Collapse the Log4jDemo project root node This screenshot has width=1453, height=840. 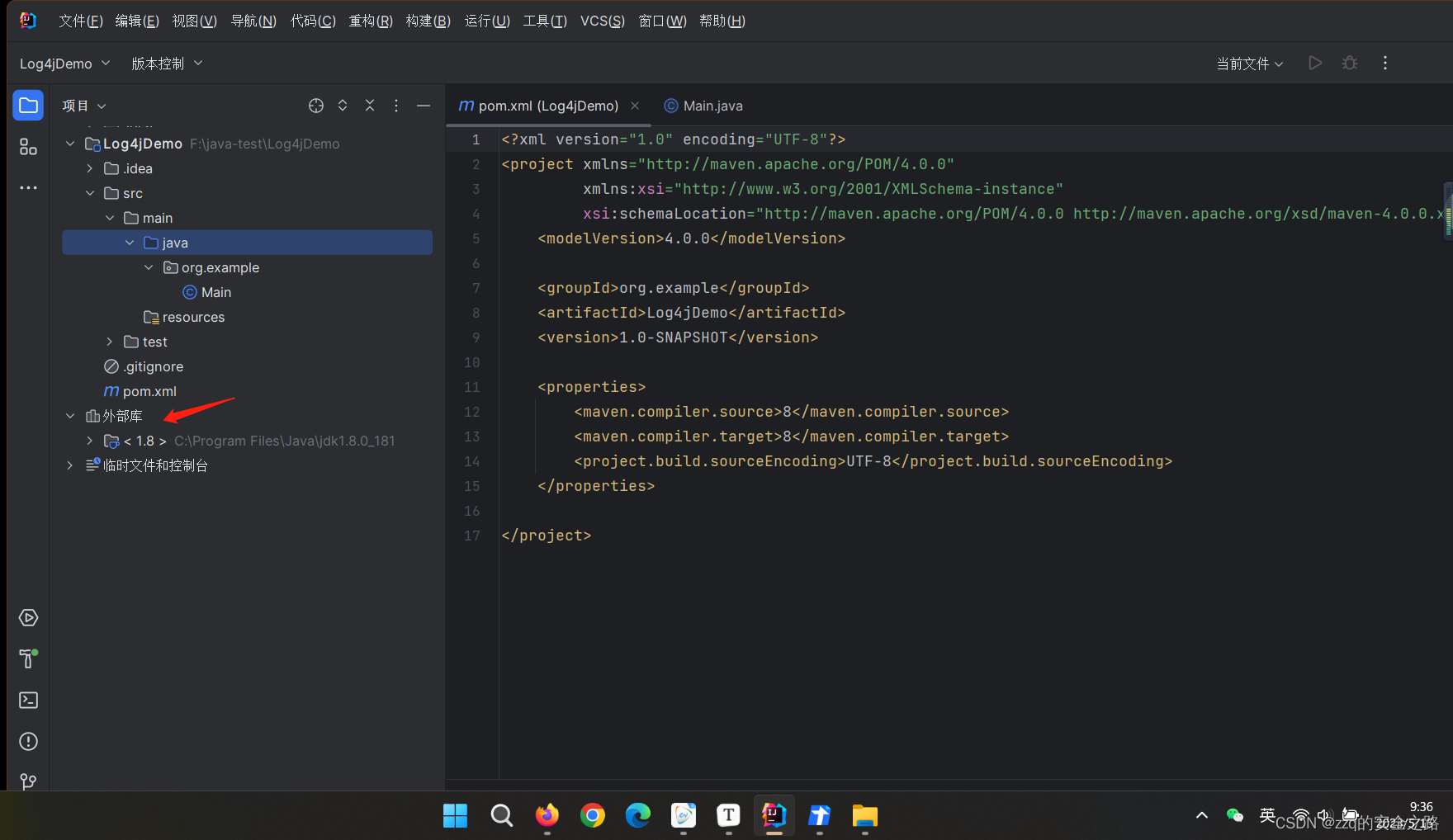point(70,144)
